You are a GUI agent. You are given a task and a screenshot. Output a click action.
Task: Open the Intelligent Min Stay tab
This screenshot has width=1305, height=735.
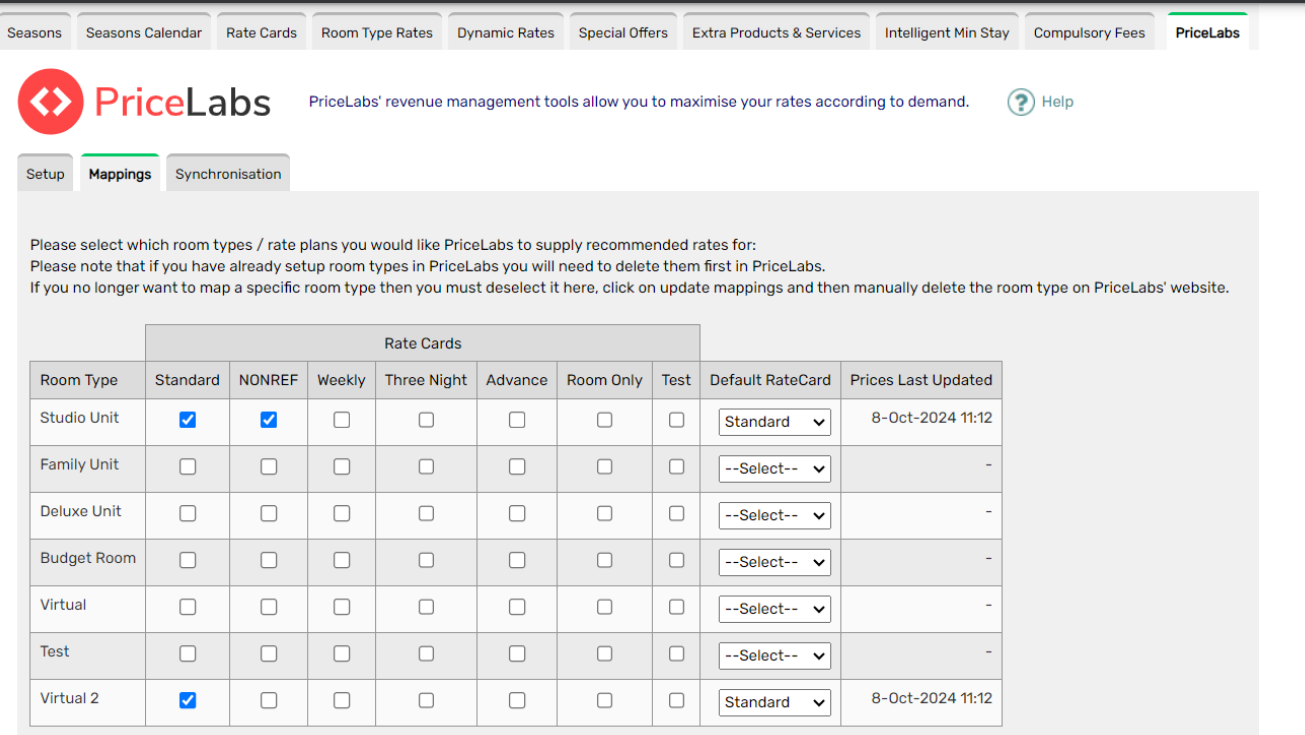tap(947, 32)
